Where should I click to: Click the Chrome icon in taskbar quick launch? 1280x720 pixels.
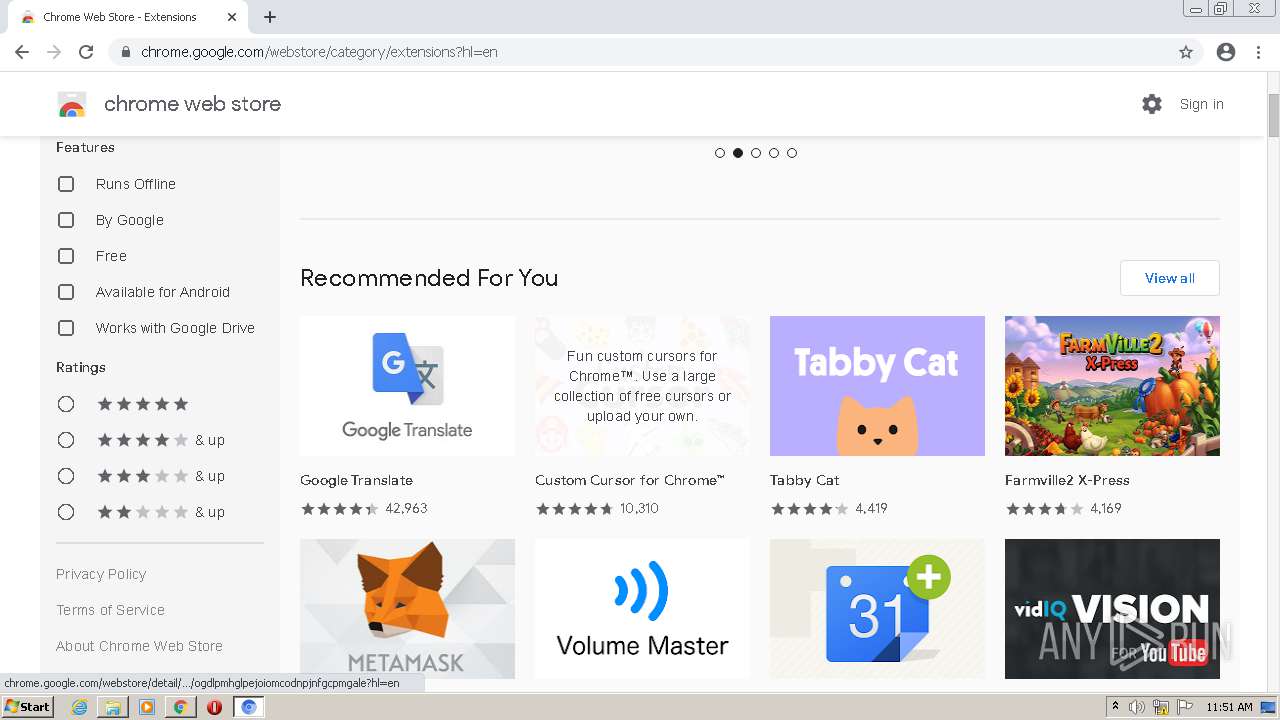tap(180, 707)
